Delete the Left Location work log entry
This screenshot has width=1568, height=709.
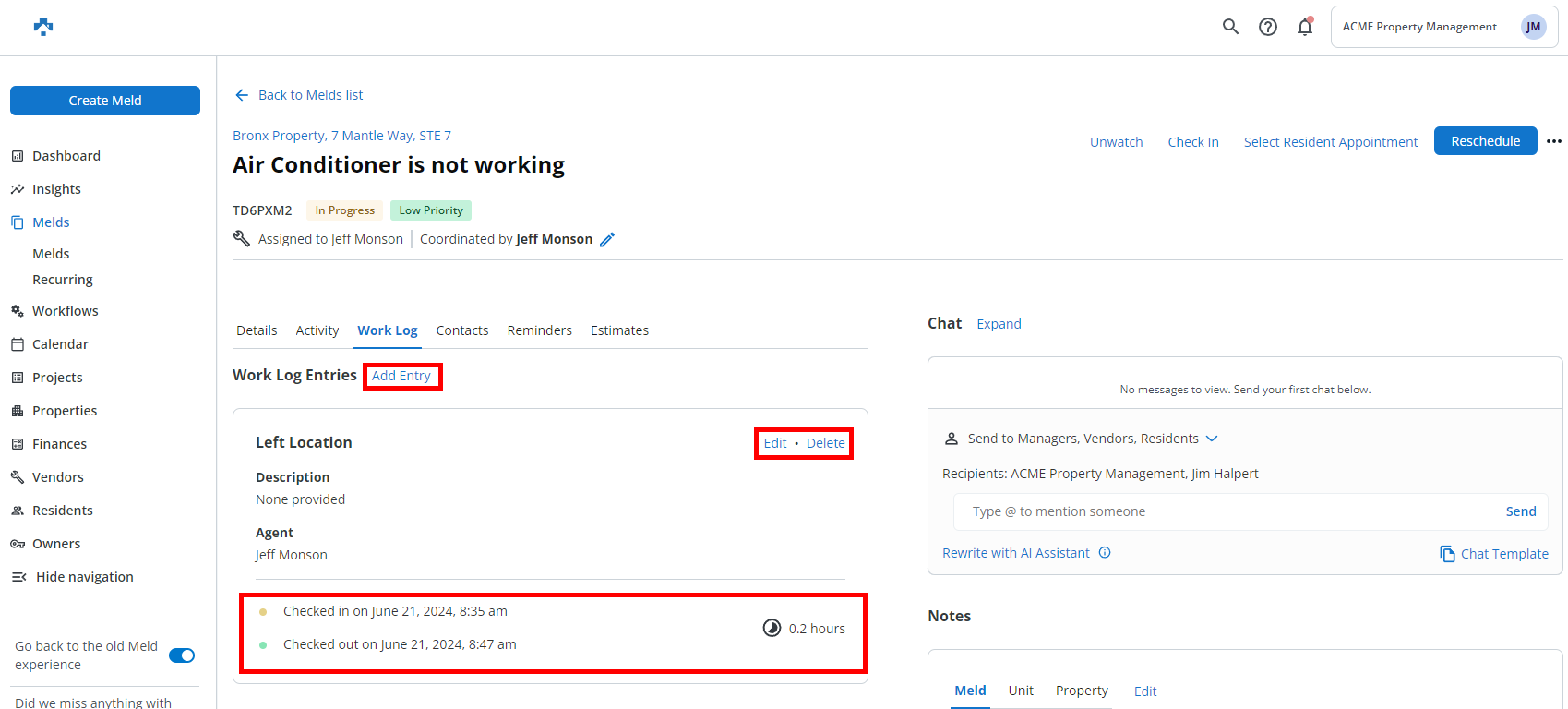[x=825, y=443]
